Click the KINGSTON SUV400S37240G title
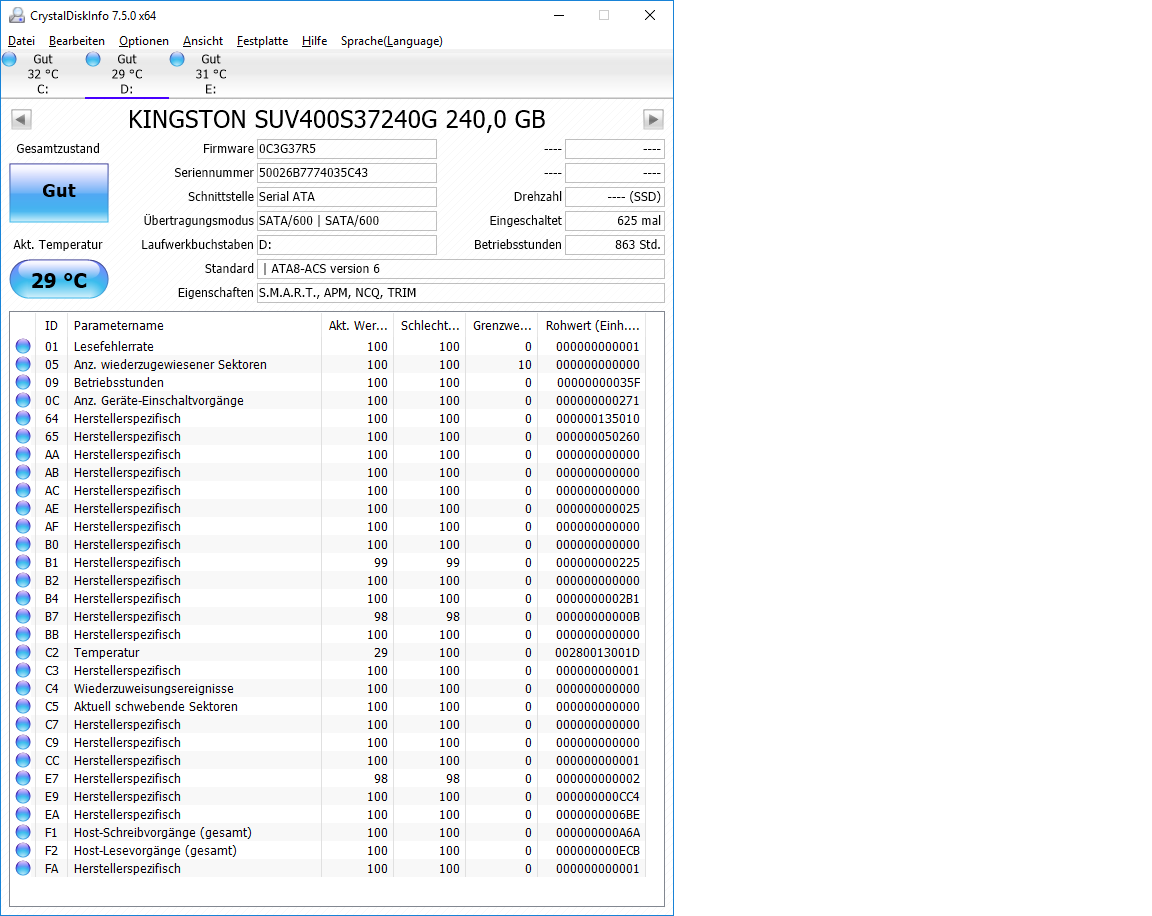1152x916 pixels. [x=337, y=120]
